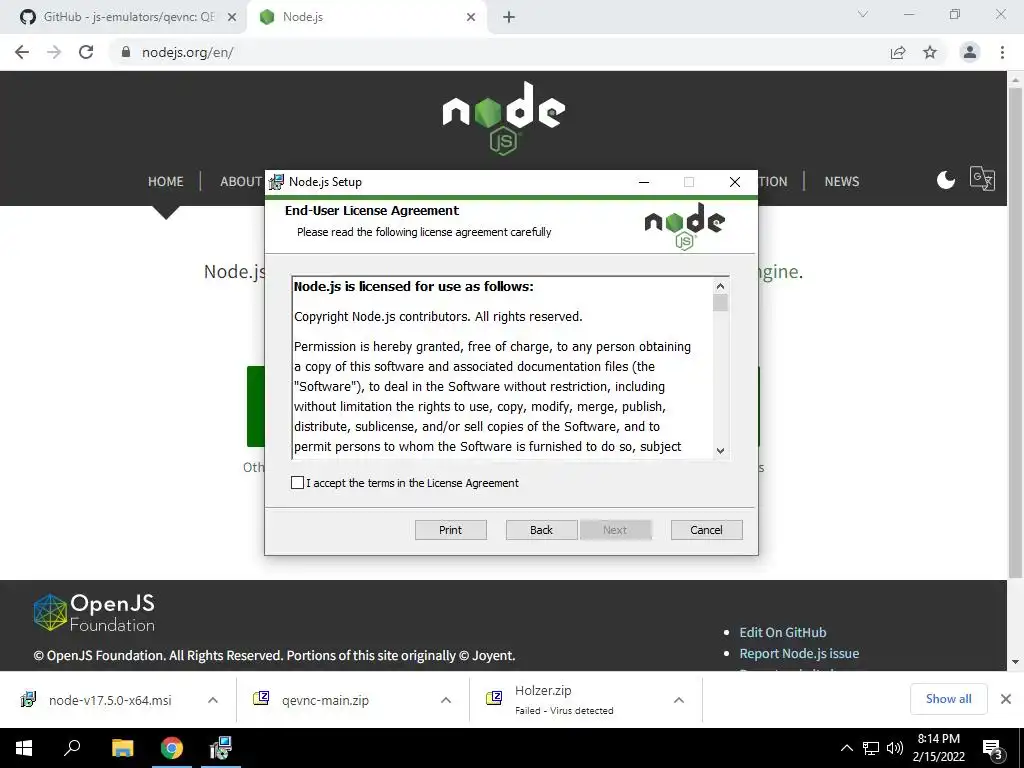Show hidden system tray icons
This screenshot has height=768, width=1024.
pos(846,748)
